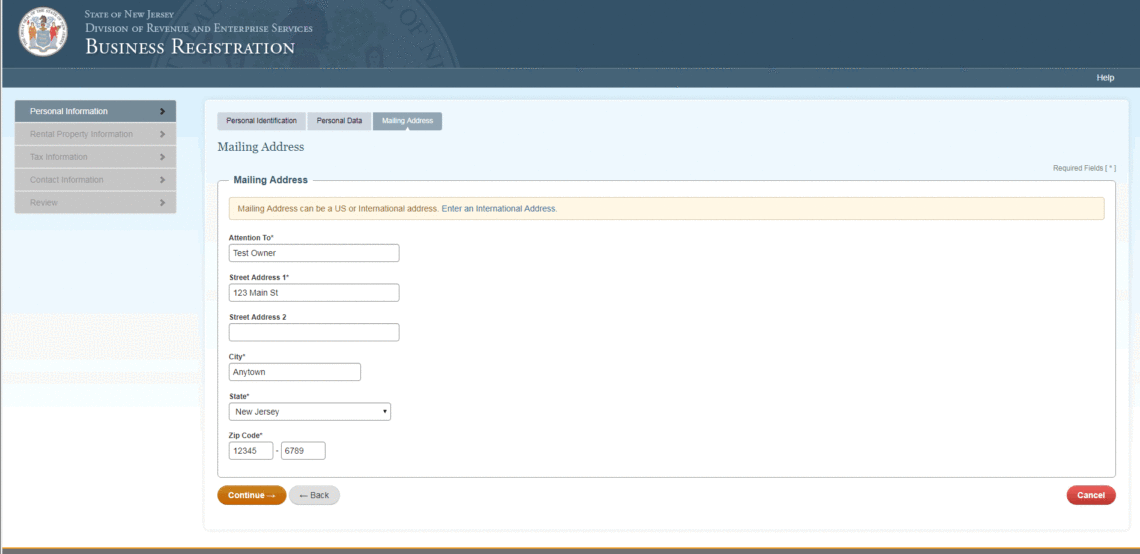Select Review sidebar item
The width and height of the screenshot is (1140, 554).
95,202
